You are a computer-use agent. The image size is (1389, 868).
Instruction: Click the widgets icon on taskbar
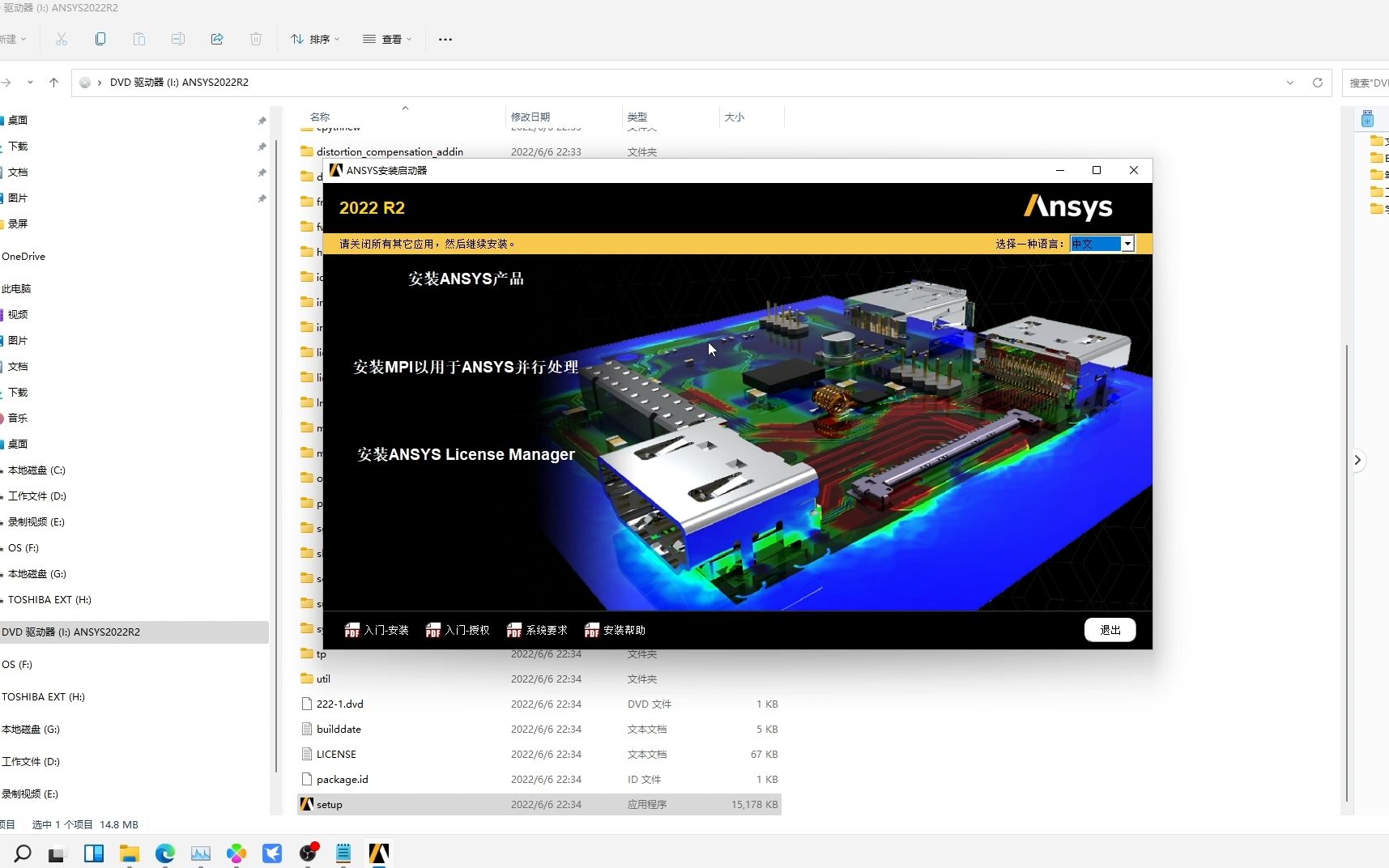click(x=94, y=853)
